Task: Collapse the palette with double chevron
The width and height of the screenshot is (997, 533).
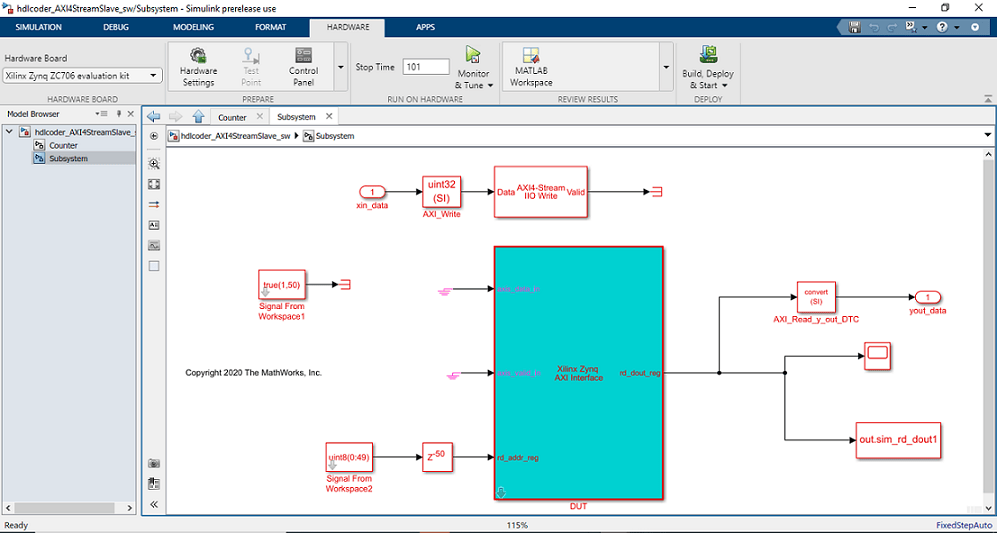Action: [153, 505]
